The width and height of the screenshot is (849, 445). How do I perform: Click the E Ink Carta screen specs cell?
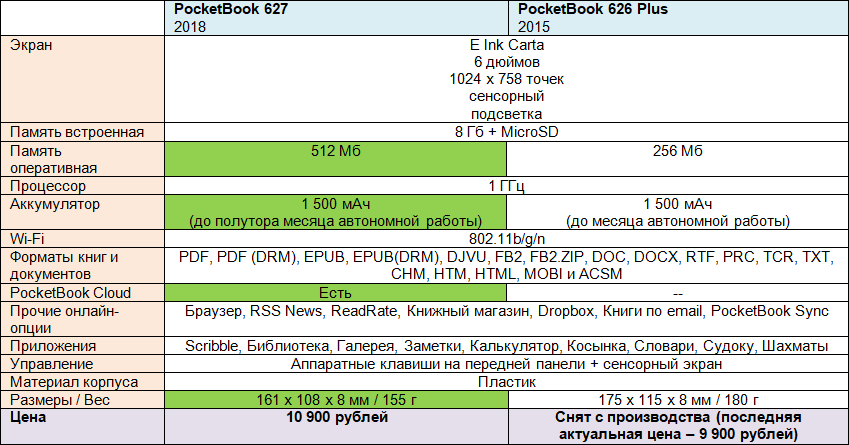point(506,79)
